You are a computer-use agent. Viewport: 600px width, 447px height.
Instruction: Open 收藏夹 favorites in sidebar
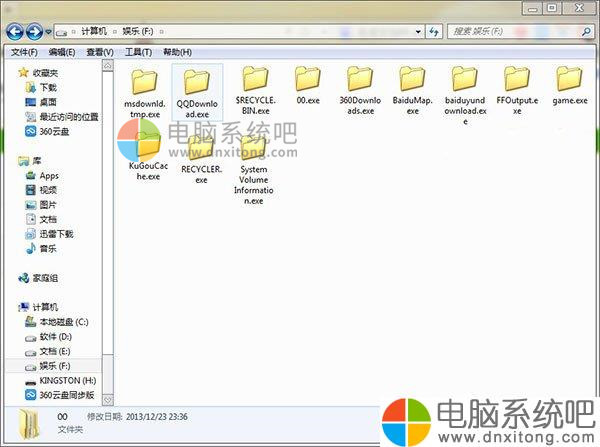pos(39,73)
